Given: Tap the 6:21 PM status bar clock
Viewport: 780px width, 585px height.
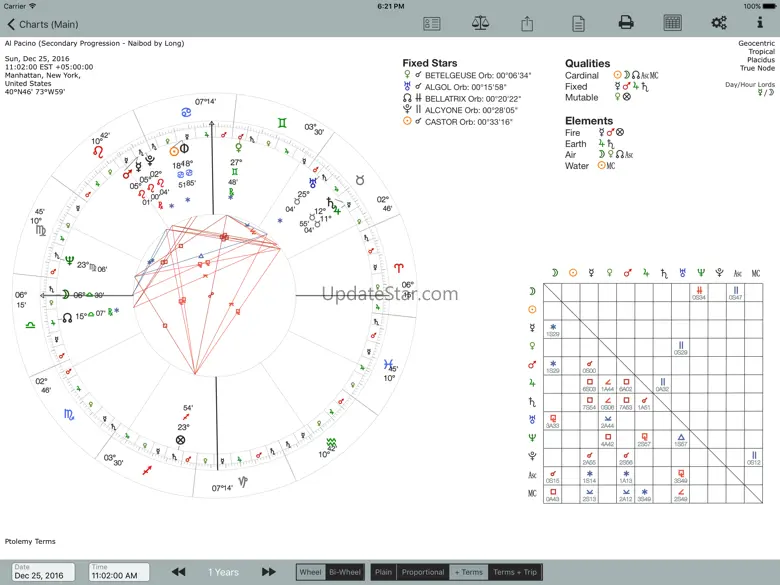Looking at the screenshot, I should (390, 6).
